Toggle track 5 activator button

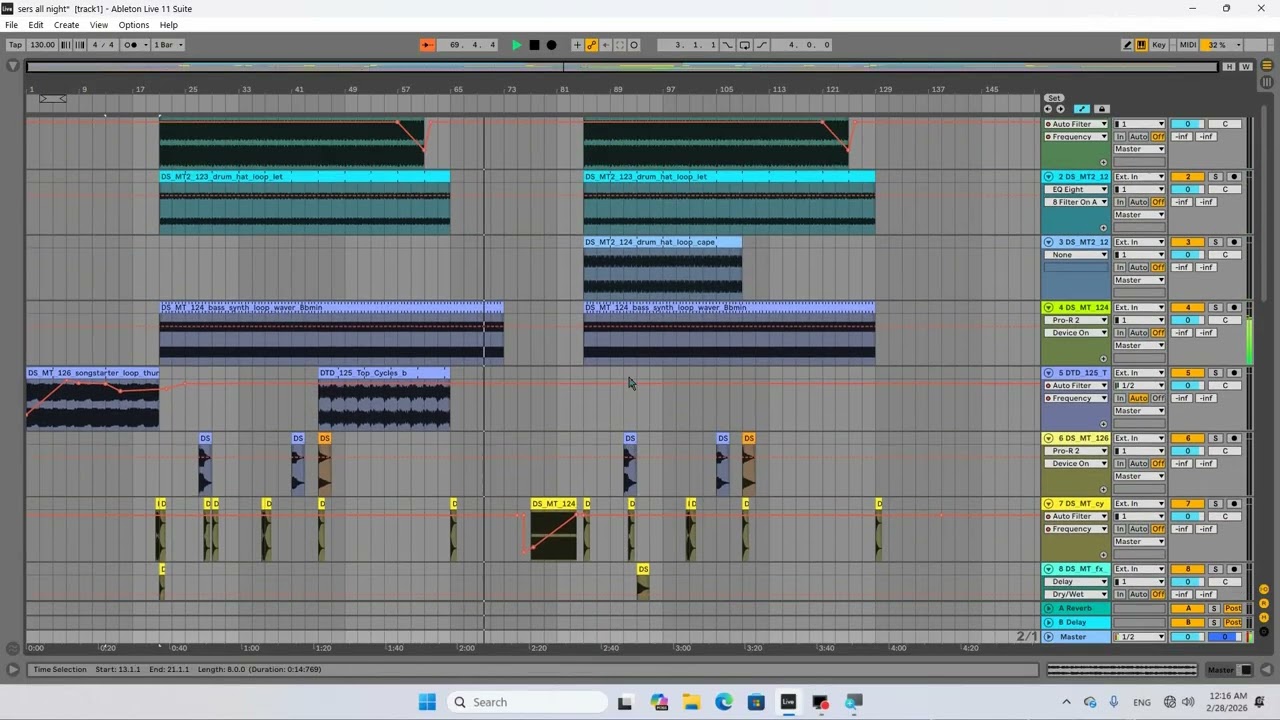tap(1188, 373)
